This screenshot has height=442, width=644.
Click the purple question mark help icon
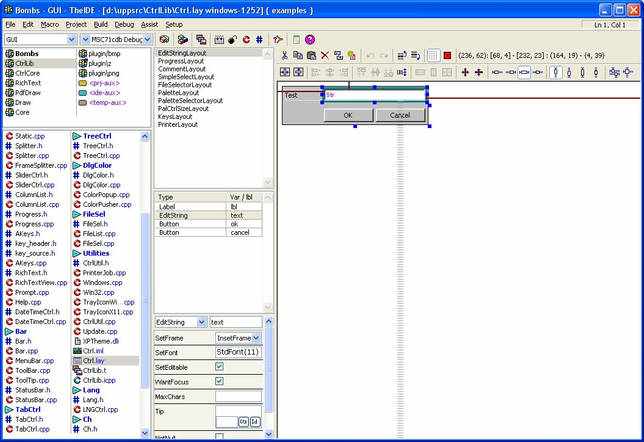pos(310,39)
